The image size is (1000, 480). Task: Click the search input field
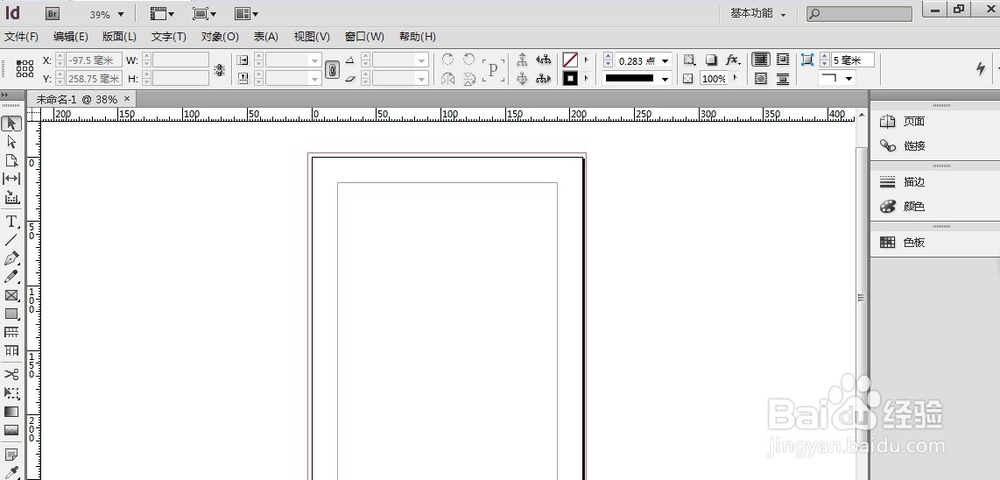pos(859,13)
